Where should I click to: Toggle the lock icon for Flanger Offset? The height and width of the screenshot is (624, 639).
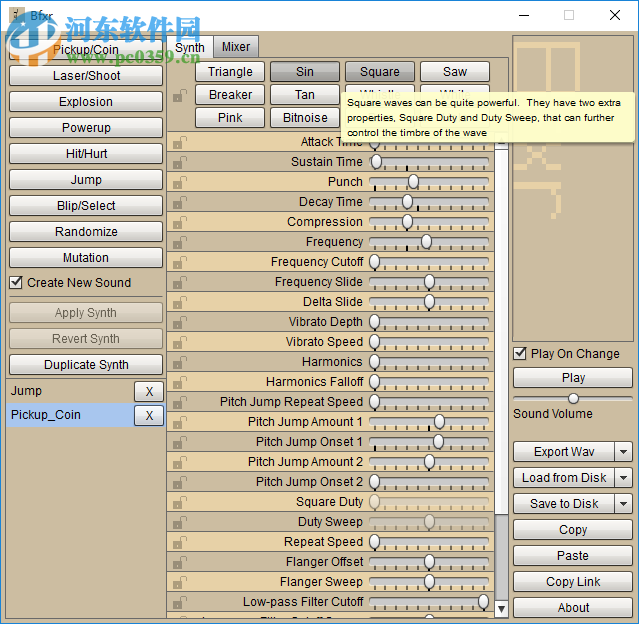[180, 562]
